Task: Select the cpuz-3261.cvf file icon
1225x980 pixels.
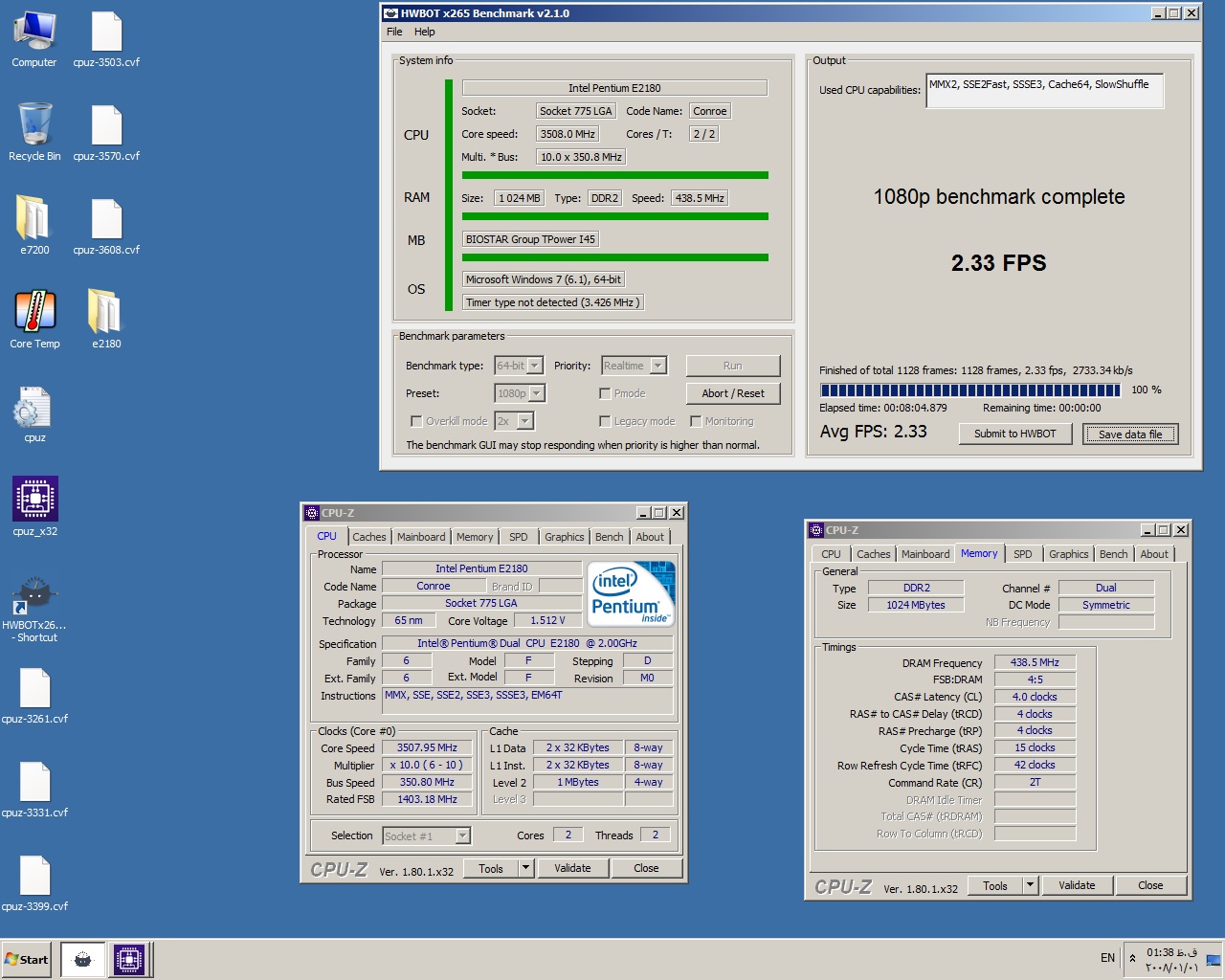Action: tap(34, 696)
